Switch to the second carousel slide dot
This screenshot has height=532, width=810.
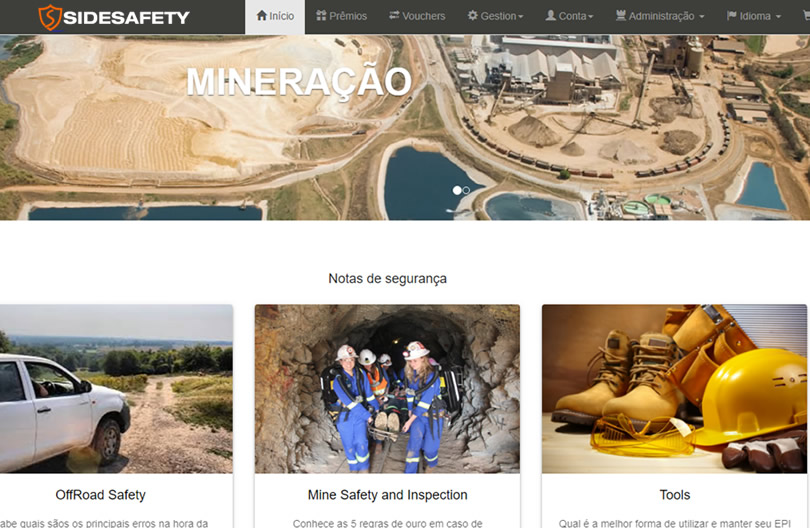pyautogui.click(x=466, y=190)
